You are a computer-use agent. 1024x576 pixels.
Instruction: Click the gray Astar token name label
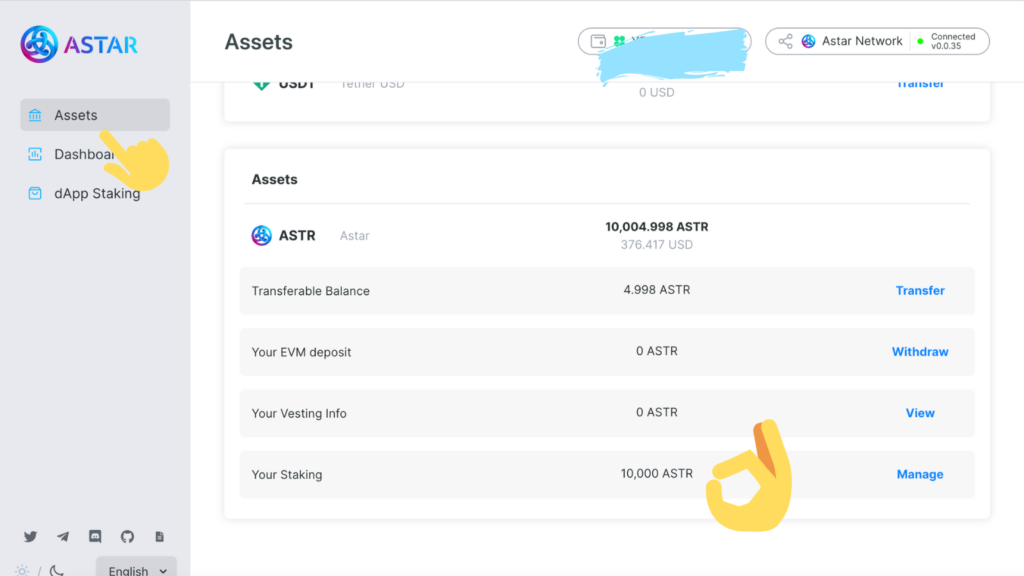(355, 236)
